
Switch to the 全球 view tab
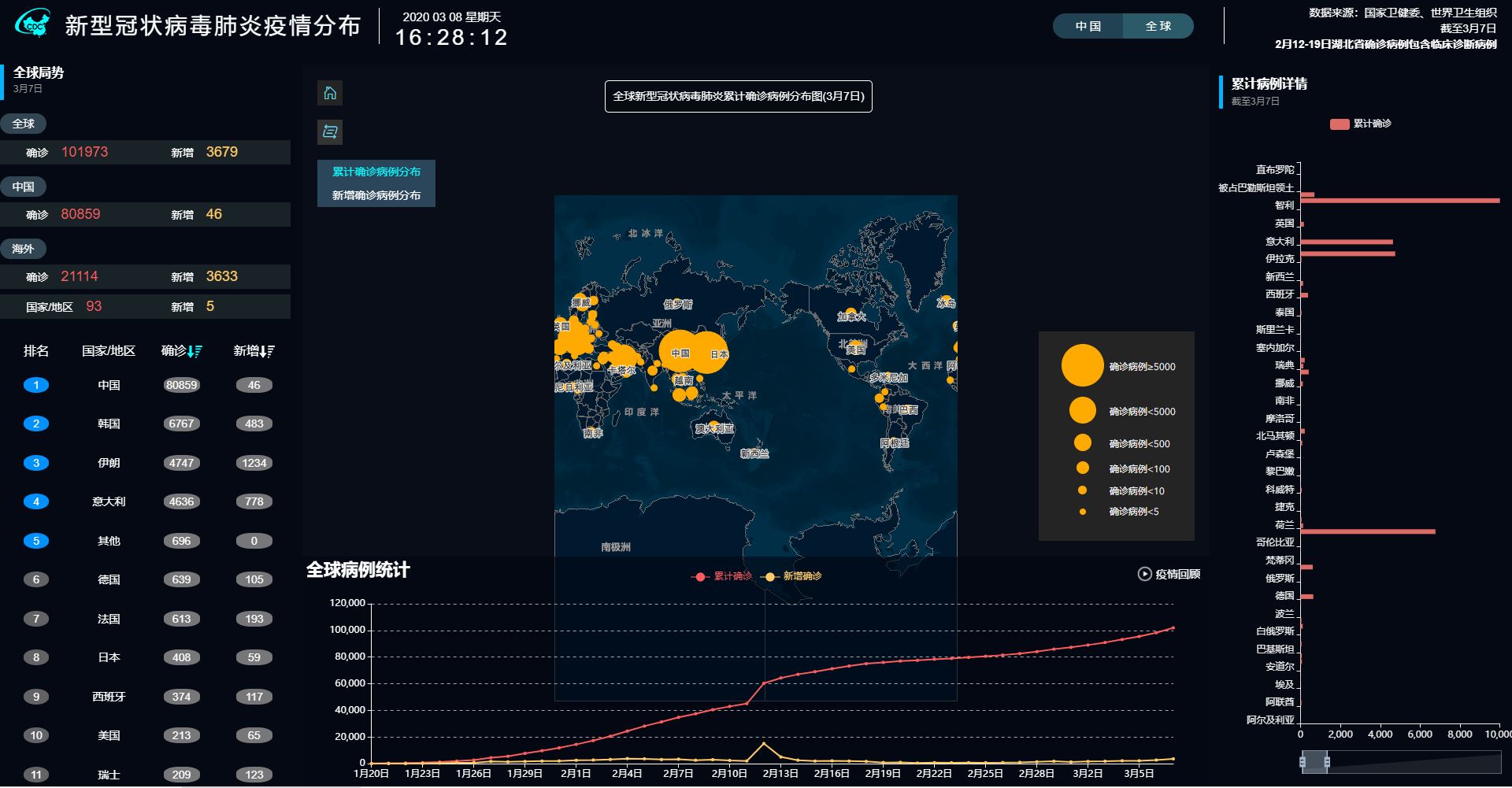click(1158, 26)
